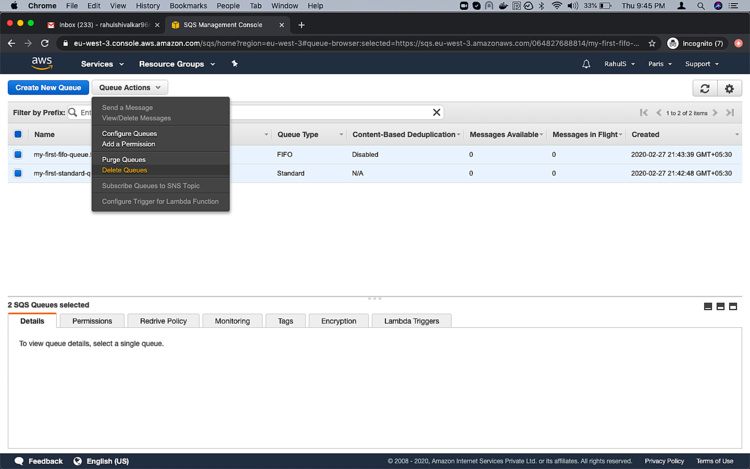Viewport: 750px width, 469px height.
Task: Go to last page of queue list
Action: click(x=730, y=113)
